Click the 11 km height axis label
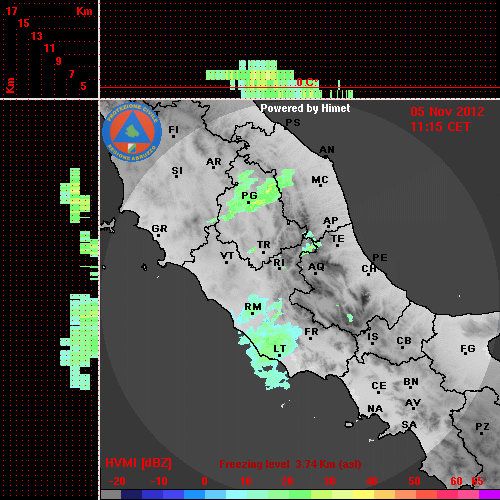Viewport: 500px width, 500px height. coord(49,48)
